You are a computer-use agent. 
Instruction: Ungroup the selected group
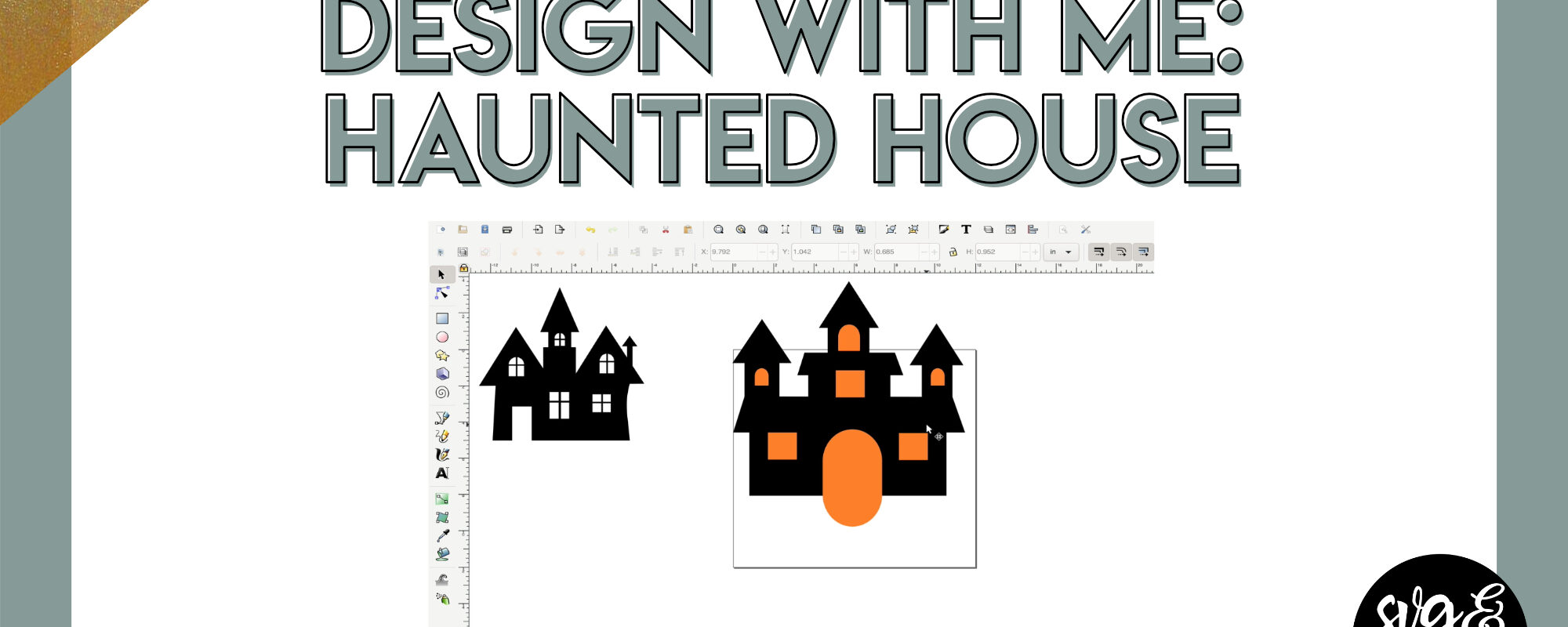pos(913,230)
